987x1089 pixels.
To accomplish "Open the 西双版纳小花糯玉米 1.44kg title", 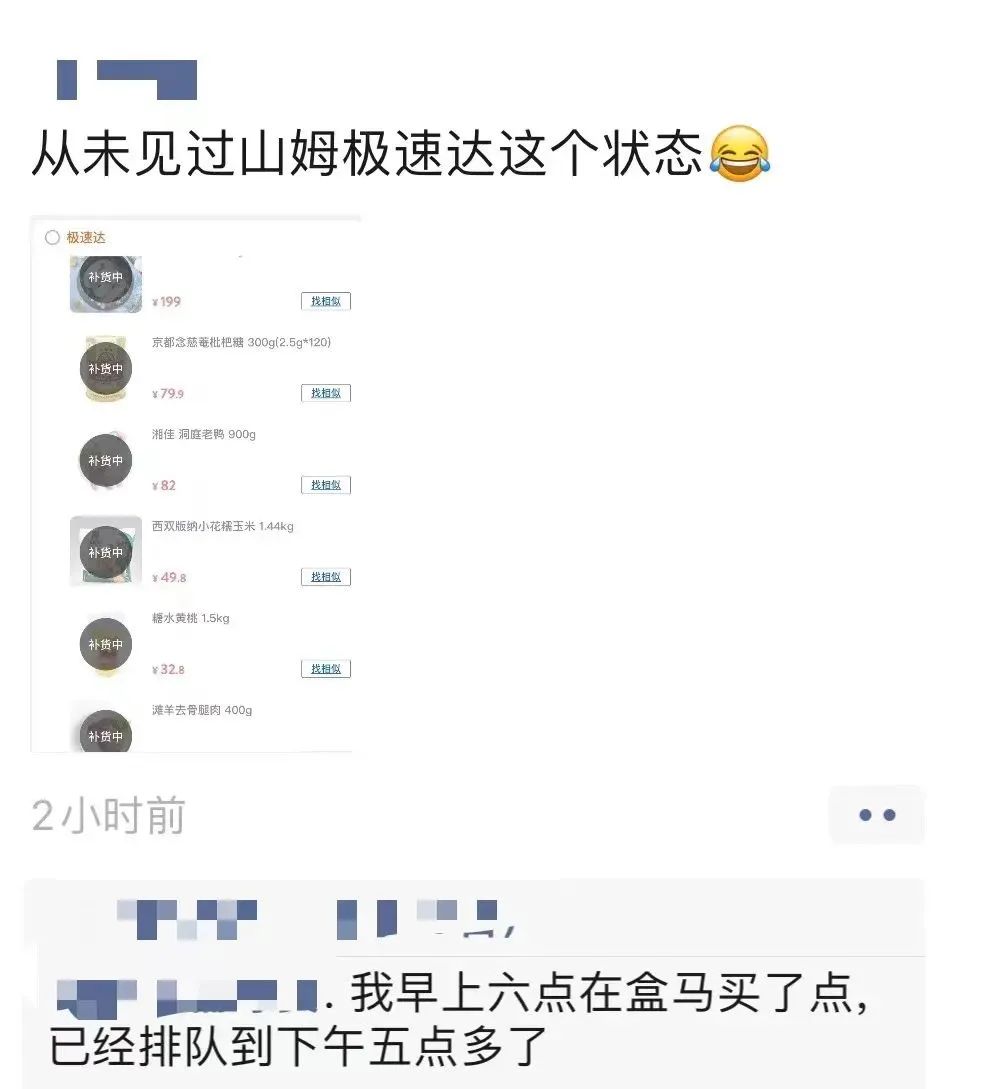I will pos(222,526).
